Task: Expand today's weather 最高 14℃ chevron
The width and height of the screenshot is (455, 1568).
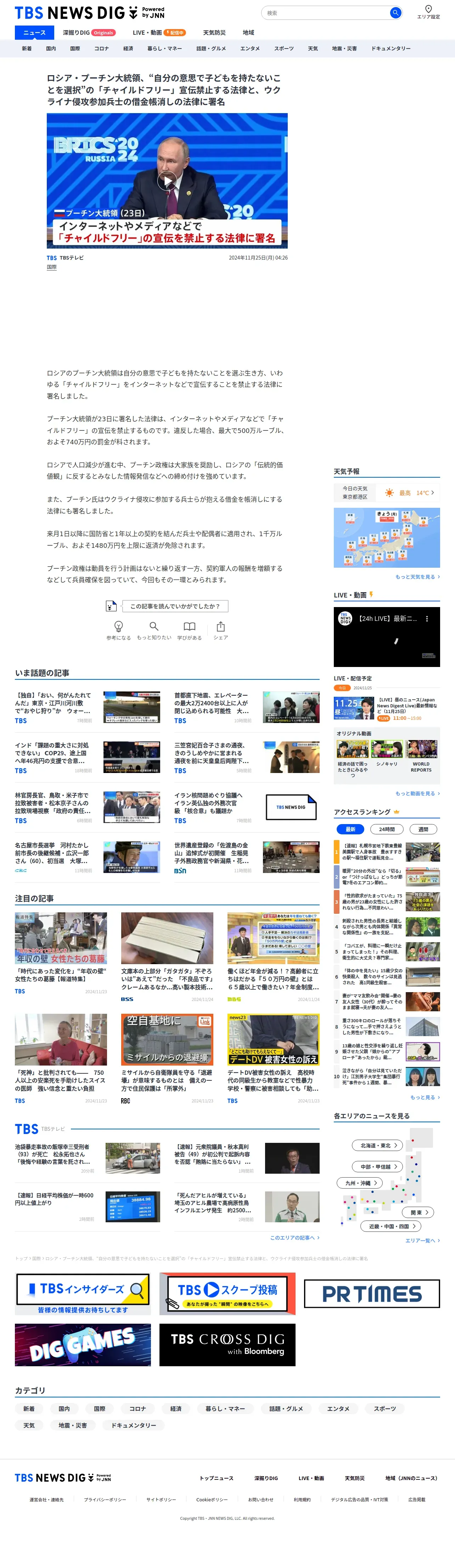Action: pyautogui.click(x=432, y=493)
